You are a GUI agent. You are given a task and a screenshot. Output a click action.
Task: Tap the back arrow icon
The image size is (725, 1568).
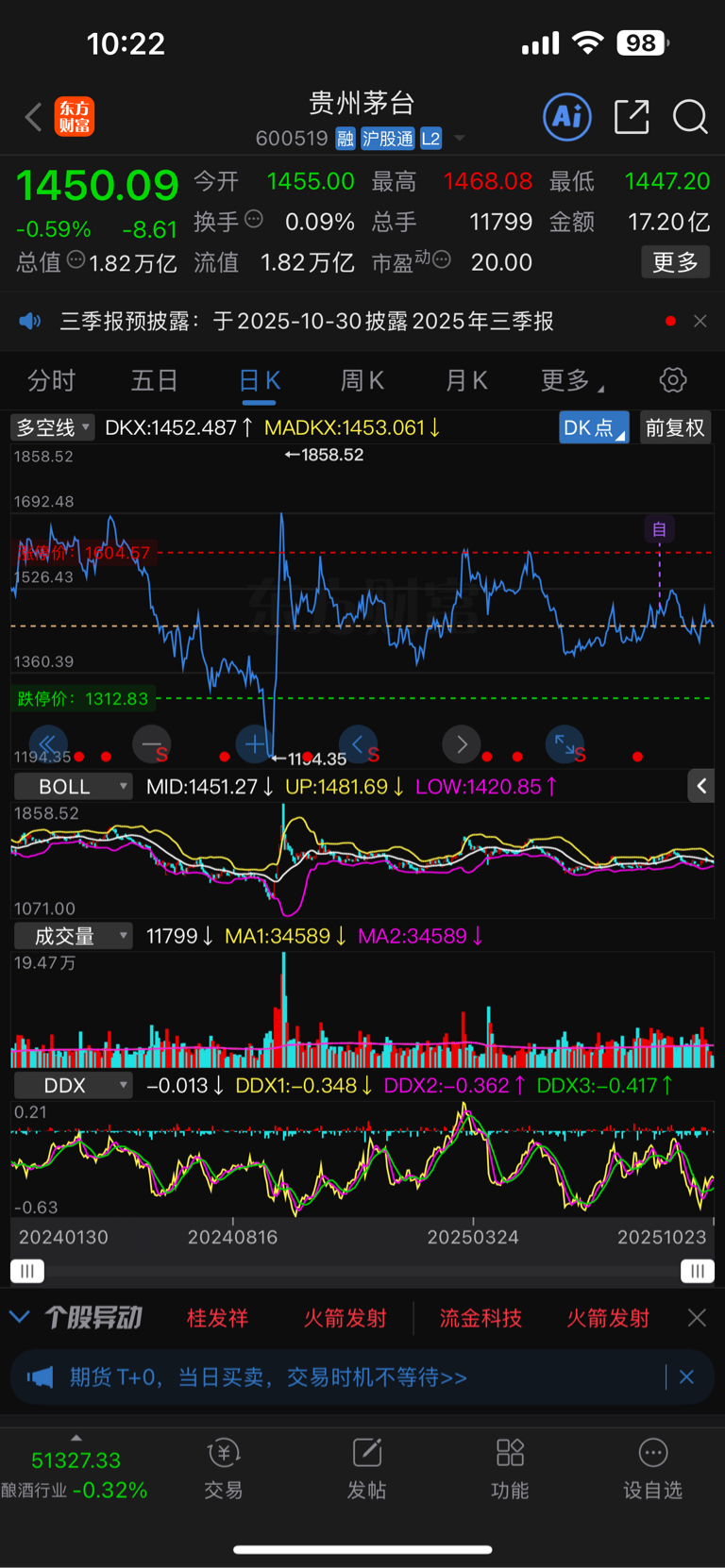pos(34,117)
